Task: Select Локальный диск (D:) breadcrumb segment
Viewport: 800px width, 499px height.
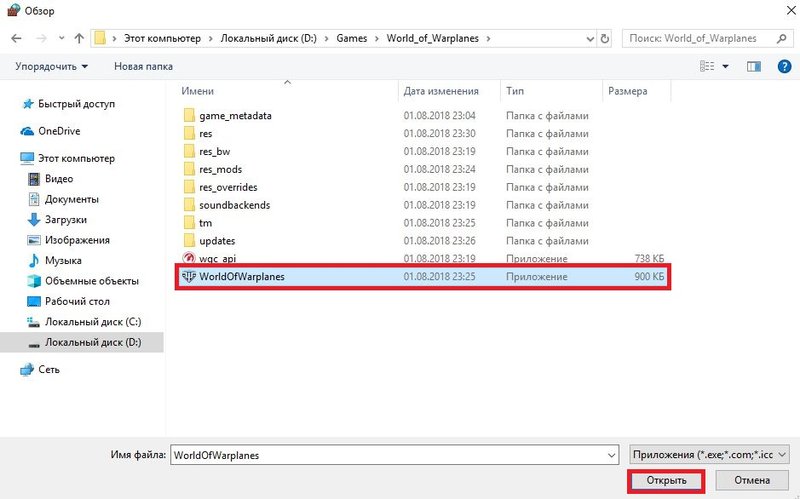Action: click(x=268, y=38)
